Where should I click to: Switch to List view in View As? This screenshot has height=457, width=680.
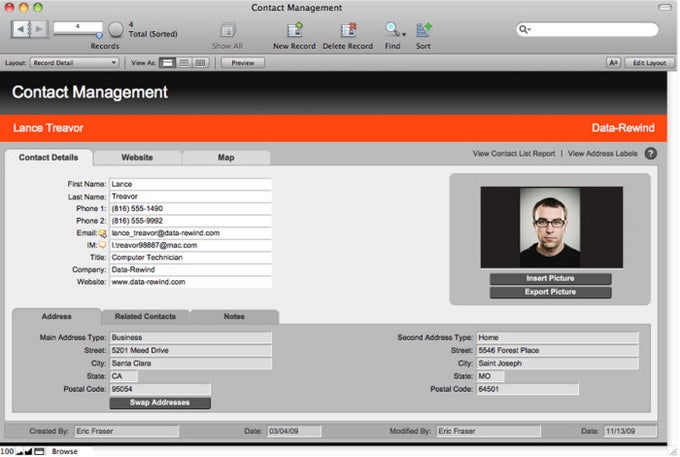[184, 63]
